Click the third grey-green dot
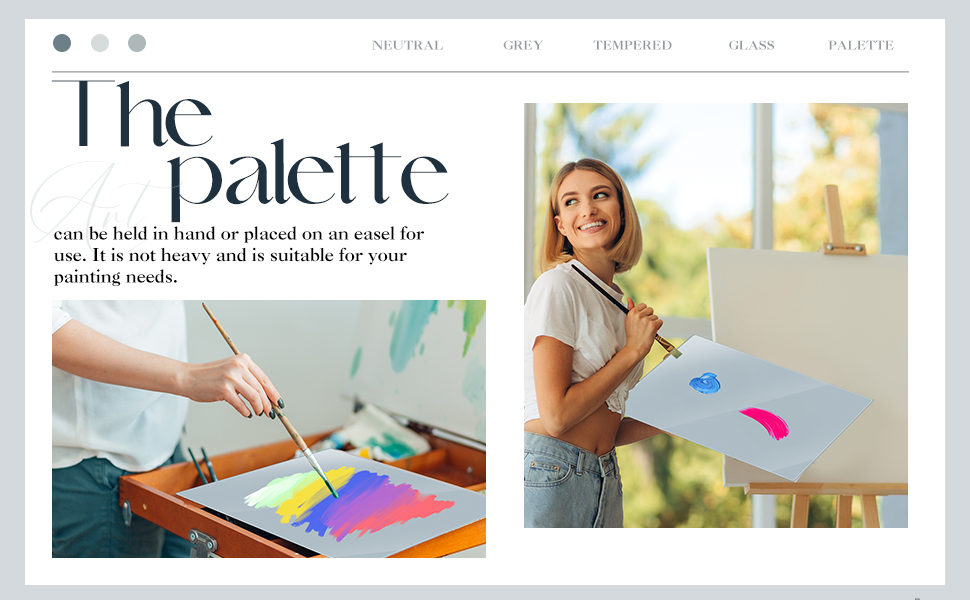970x600 pixels. coord(137,43)
